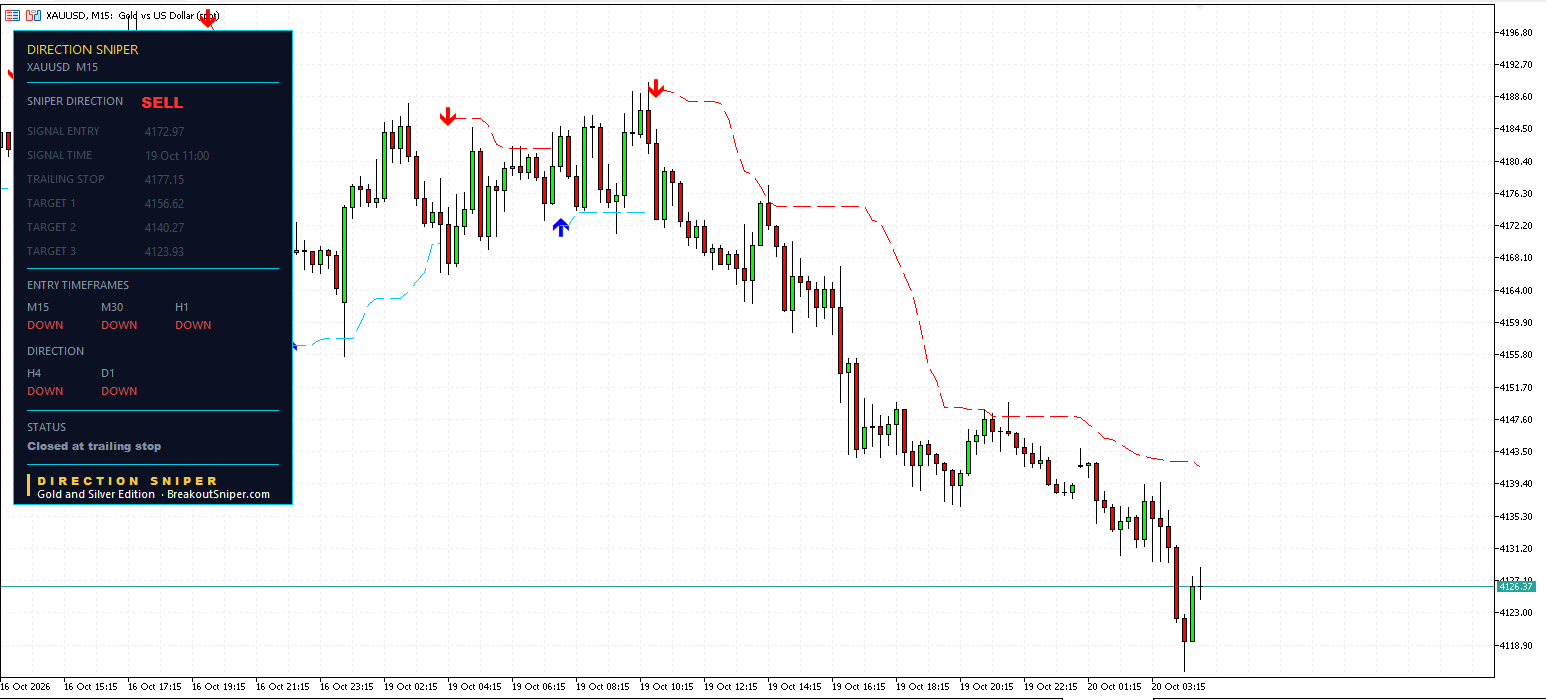Click the DIRECTION SNIPER yellow panel title
Image resolution: width=1546 pixels, height=700 pixels.
(x=83, y=49)
